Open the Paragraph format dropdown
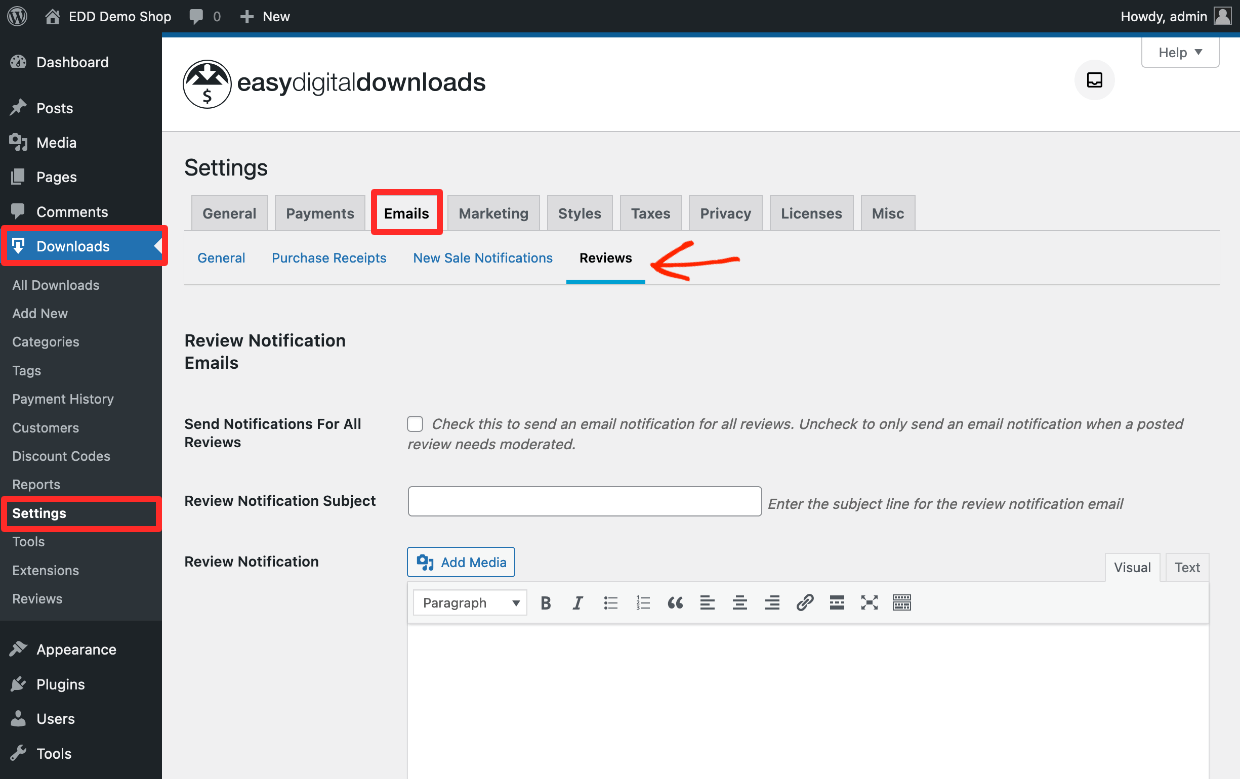This screenshot has width=1240, height=779. click(x=471, y=603)
